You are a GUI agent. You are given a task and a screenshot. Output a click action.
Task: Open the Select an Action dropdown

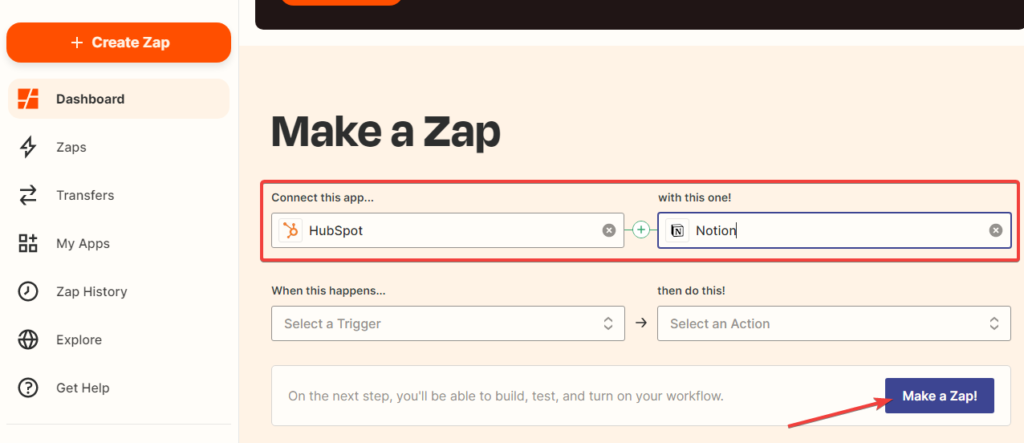point(833,323)
